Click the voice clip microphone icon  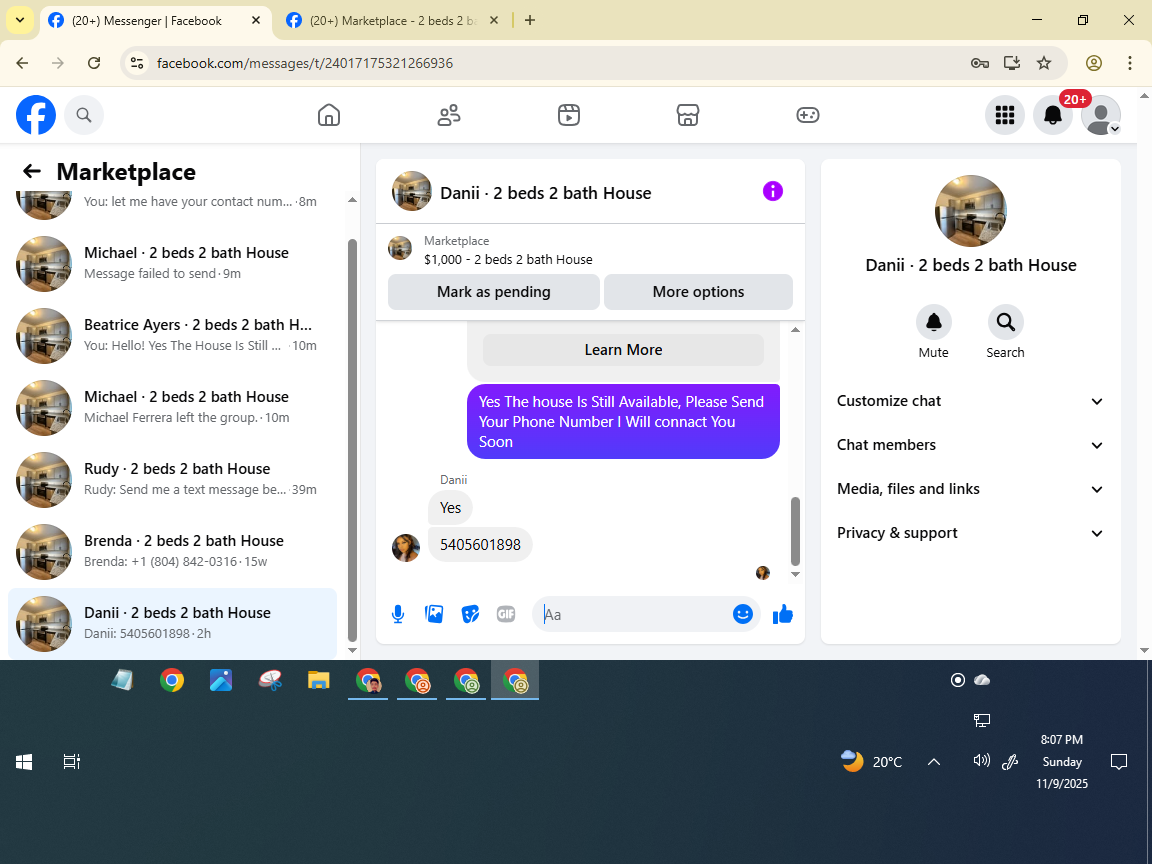click(x=397, y=614)
